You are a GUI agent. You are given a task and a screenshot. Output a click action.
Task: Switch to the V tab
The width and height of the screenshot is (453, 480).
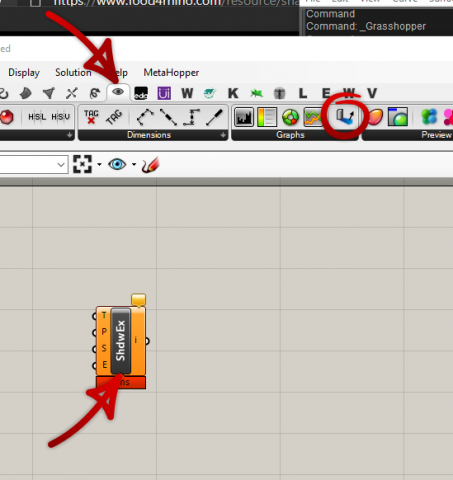pyautogui.click(x=372, y=93)
